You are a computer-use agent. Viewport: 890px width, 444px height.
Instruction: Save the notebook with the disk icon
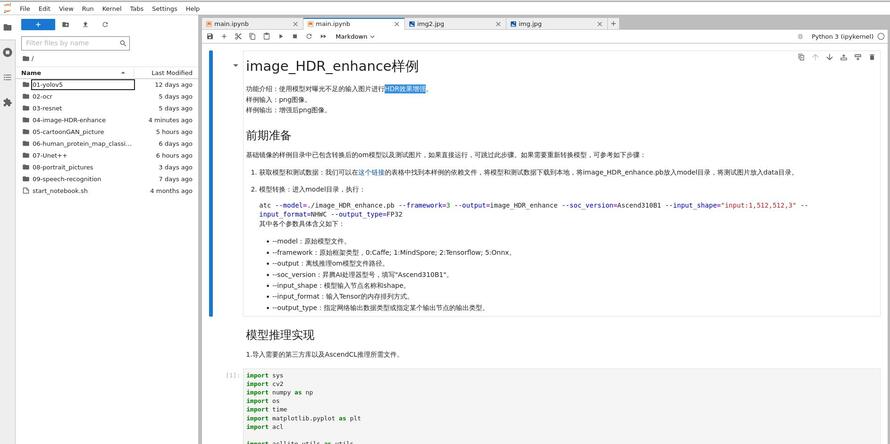coord(210,37)
